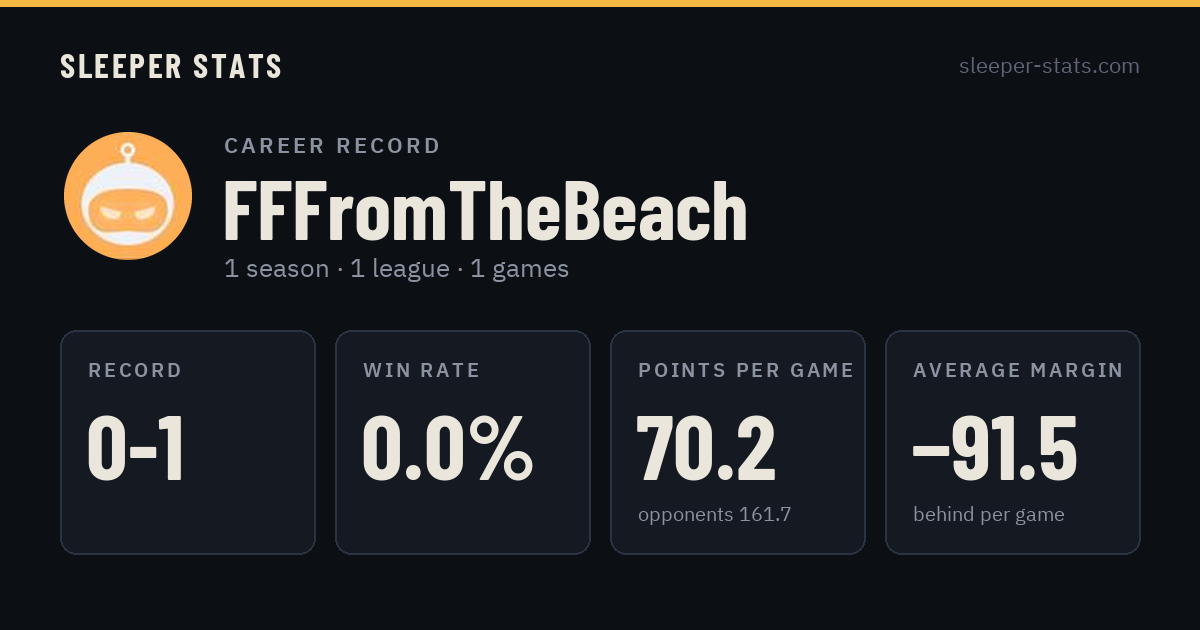1200x630 pixels.
Task: Click the CAREER RECORD label
Action: [x=332, y=146]
